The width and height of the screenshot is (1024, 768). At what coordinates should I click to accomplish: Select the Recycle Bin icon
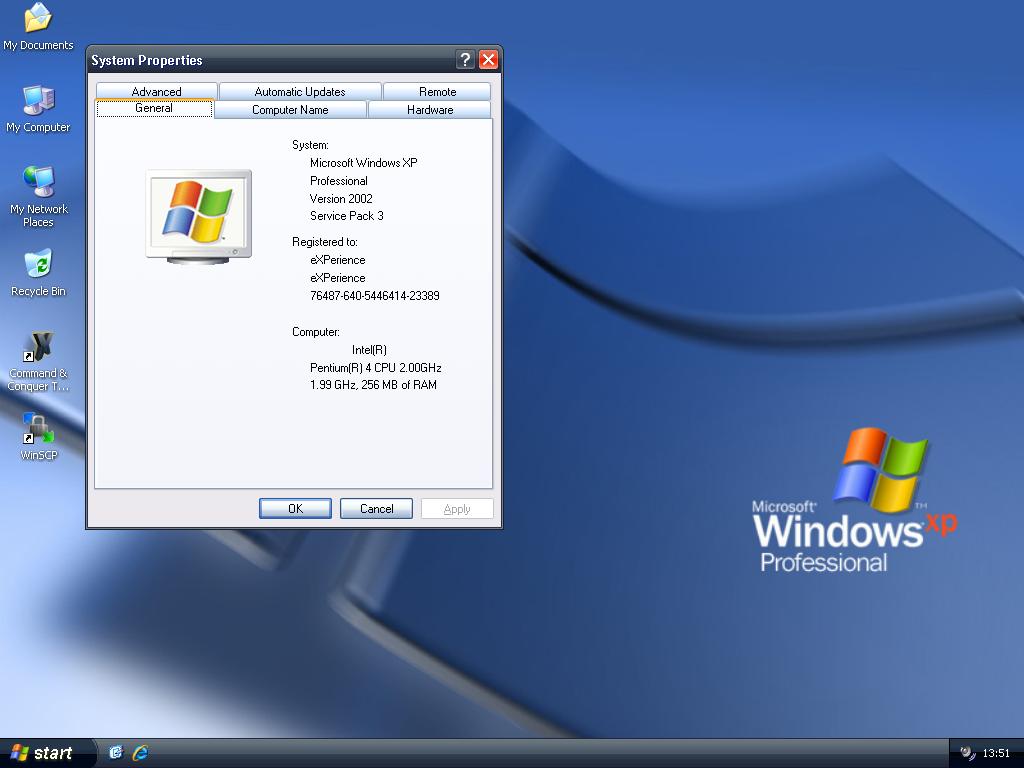pos(38,265)
